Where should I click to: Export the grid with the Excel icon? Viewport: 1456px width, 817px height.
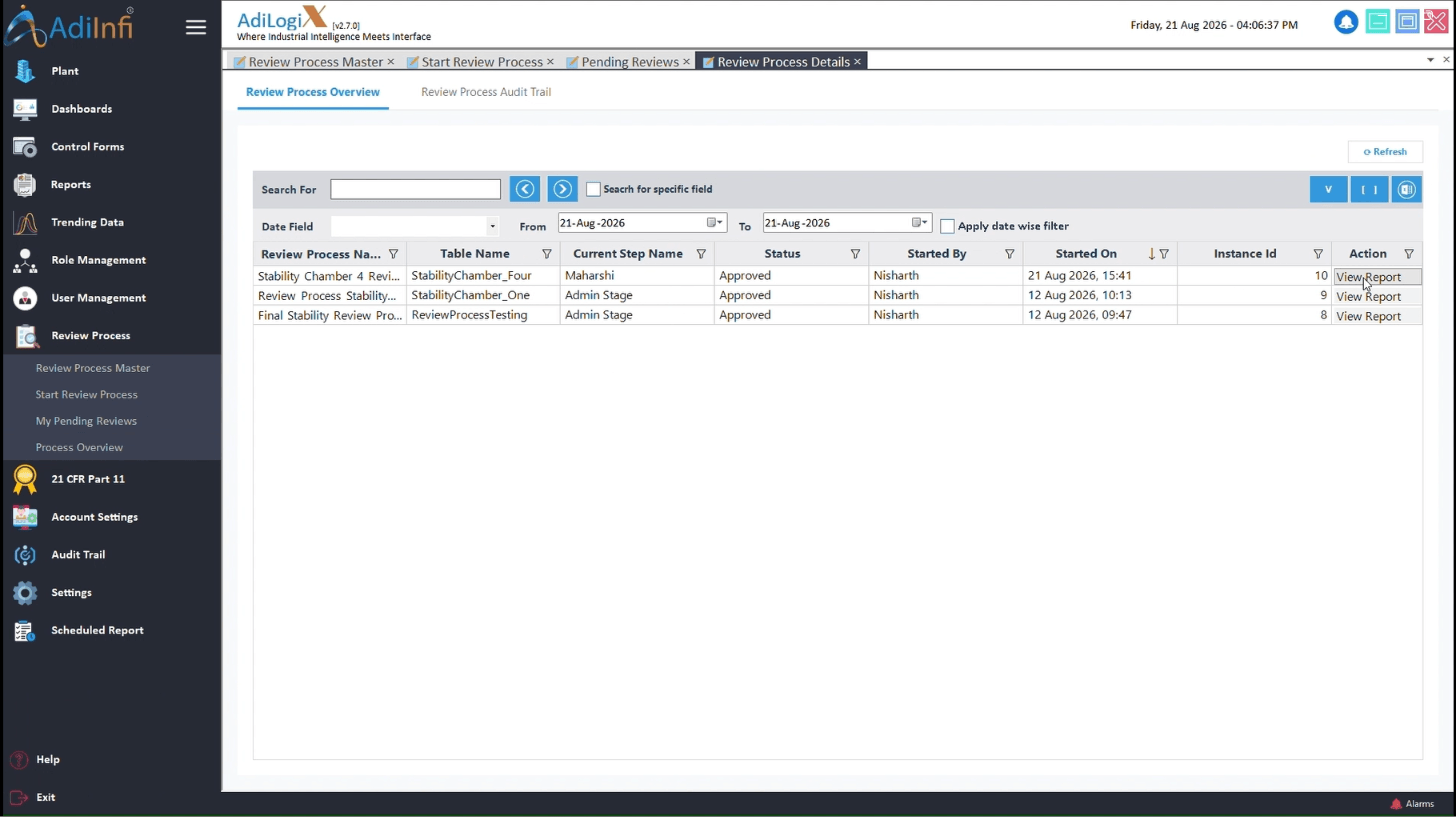click(x=1406, y=189)
